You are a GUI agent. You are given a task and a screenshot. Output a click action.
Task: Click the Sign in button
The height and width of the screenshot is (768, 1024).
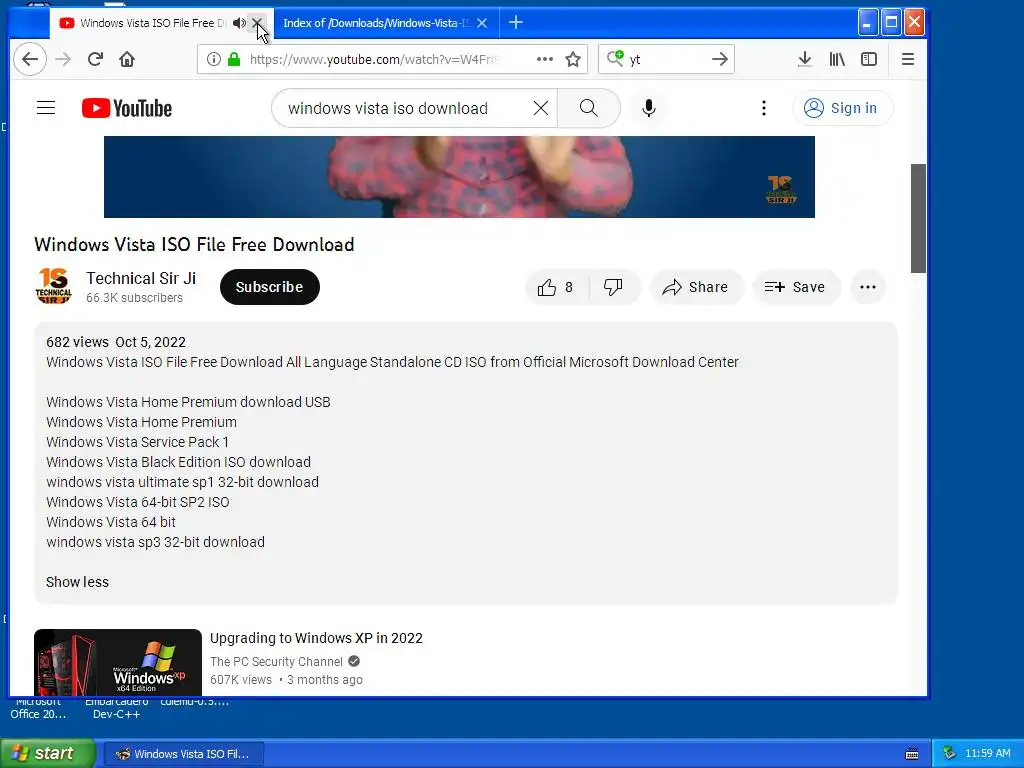pyautogui.click(x=842, y=108)
